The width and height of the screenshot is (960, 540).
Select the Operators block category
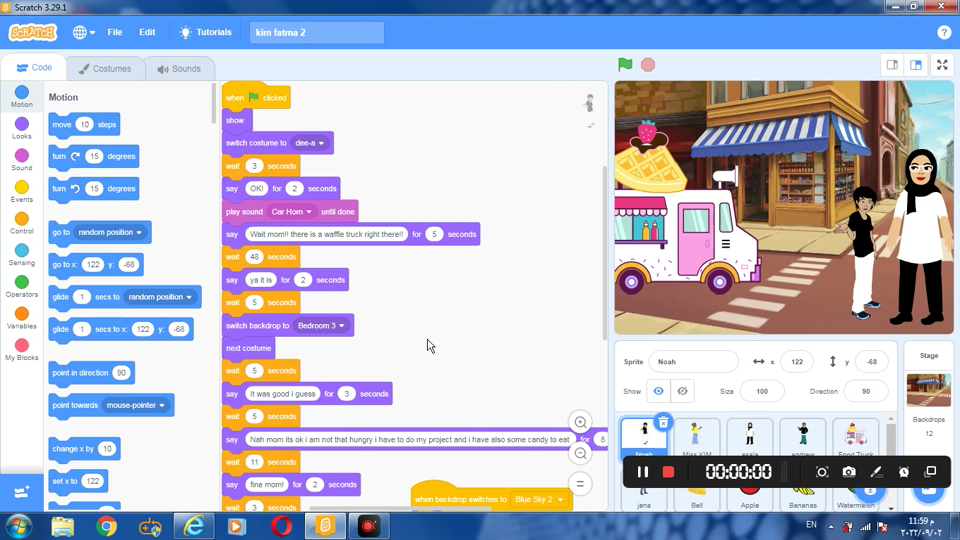(x=21, y=287)
